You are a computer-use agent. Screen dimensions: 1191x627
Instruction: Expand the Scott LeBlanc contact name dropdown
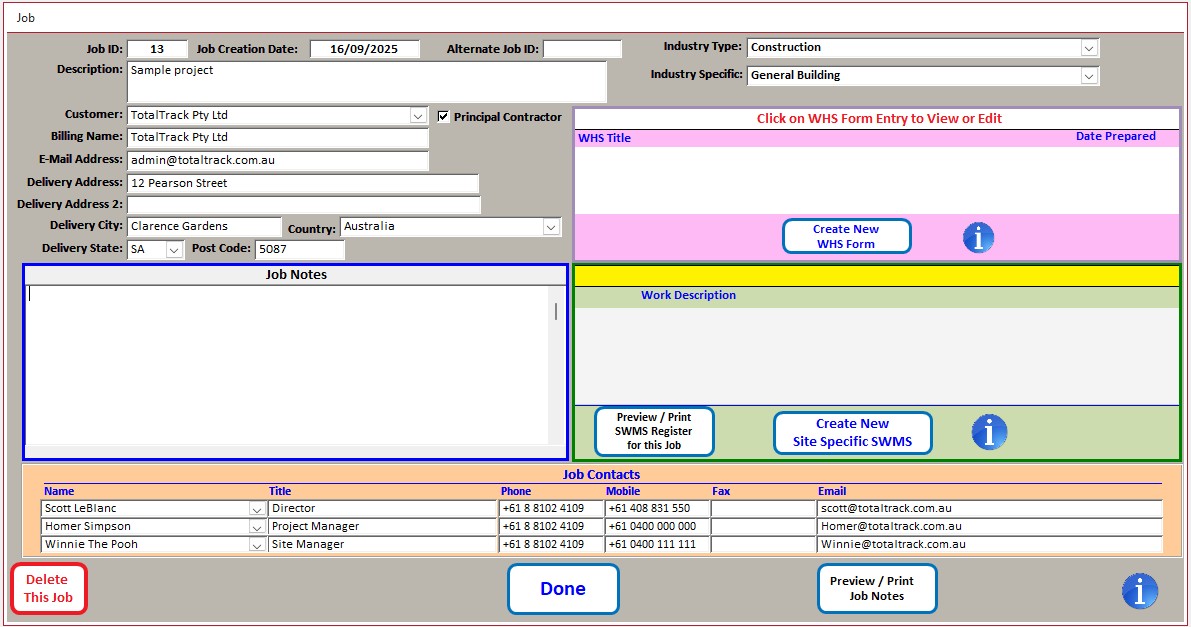258,508
